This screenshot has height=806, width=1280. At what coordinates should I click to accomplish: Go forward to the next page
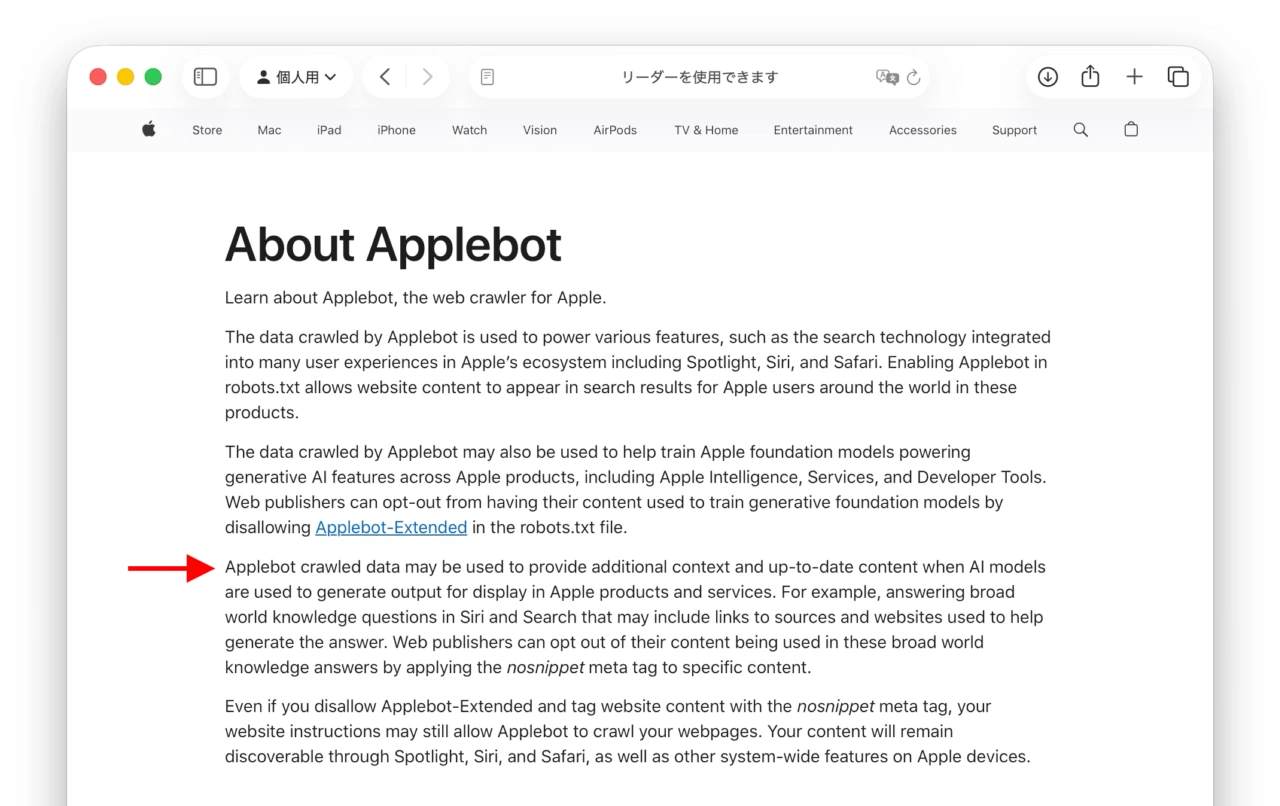point(427,77)
